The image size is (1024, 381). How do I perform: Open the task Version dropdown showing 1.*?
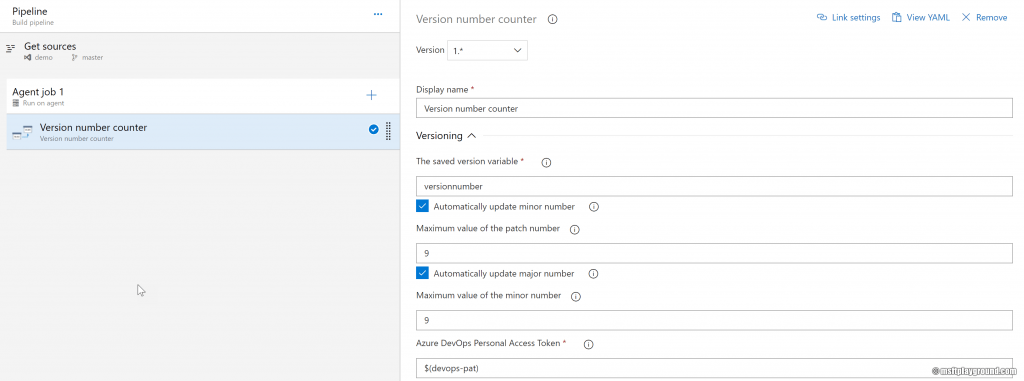click(x=487, y=50)
